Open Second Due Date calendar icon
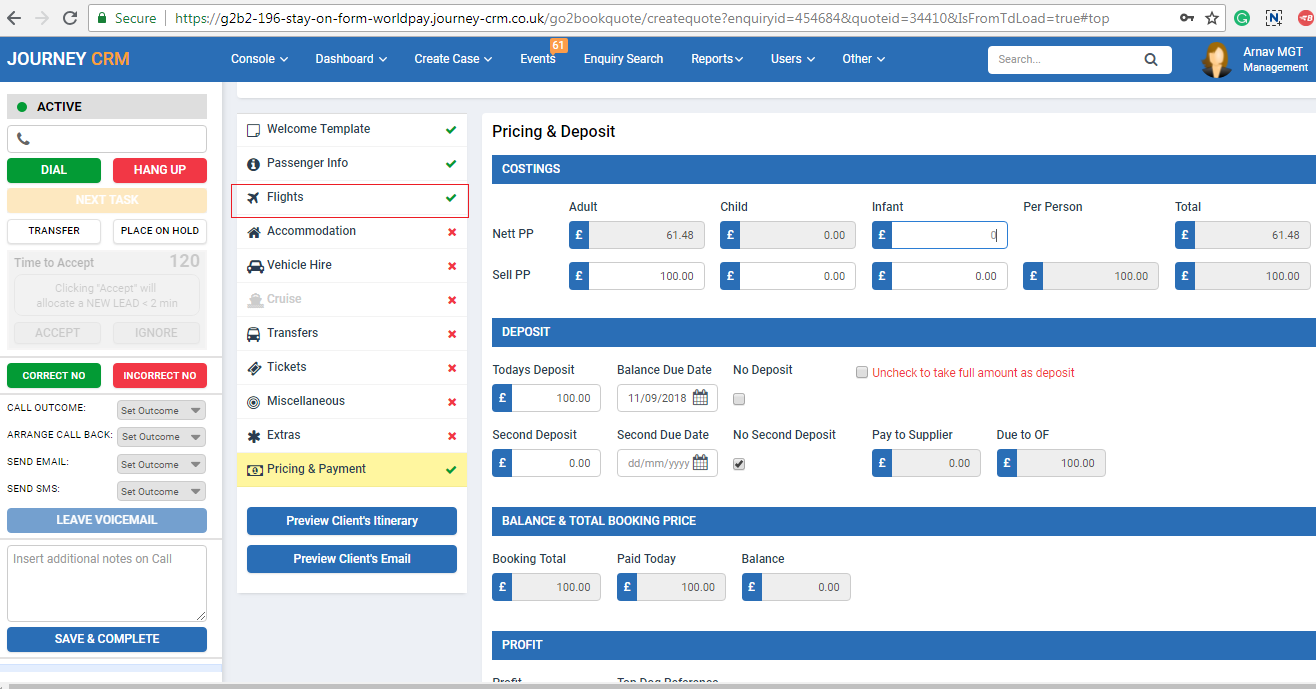The height and width of the screenshot is (689, 1316). (700, 463)
